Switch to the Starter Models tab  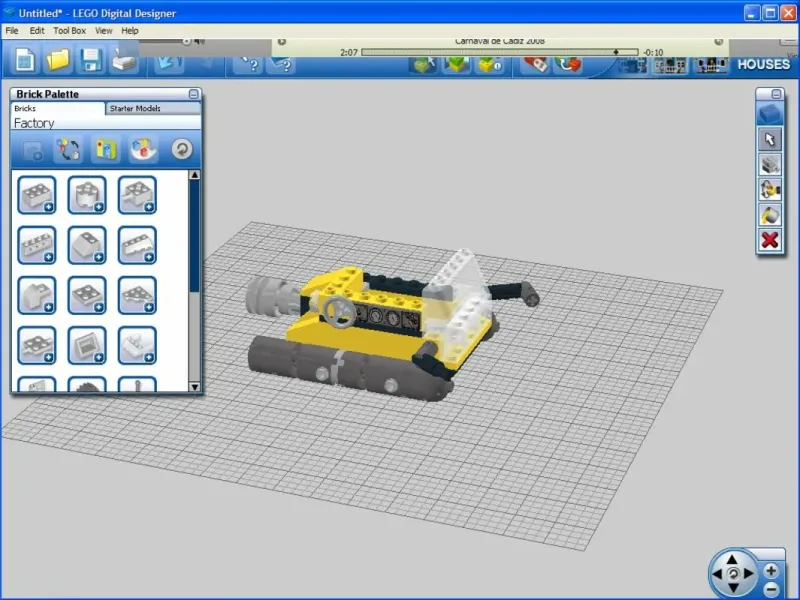pyautogui.click(x=135, y=108)
